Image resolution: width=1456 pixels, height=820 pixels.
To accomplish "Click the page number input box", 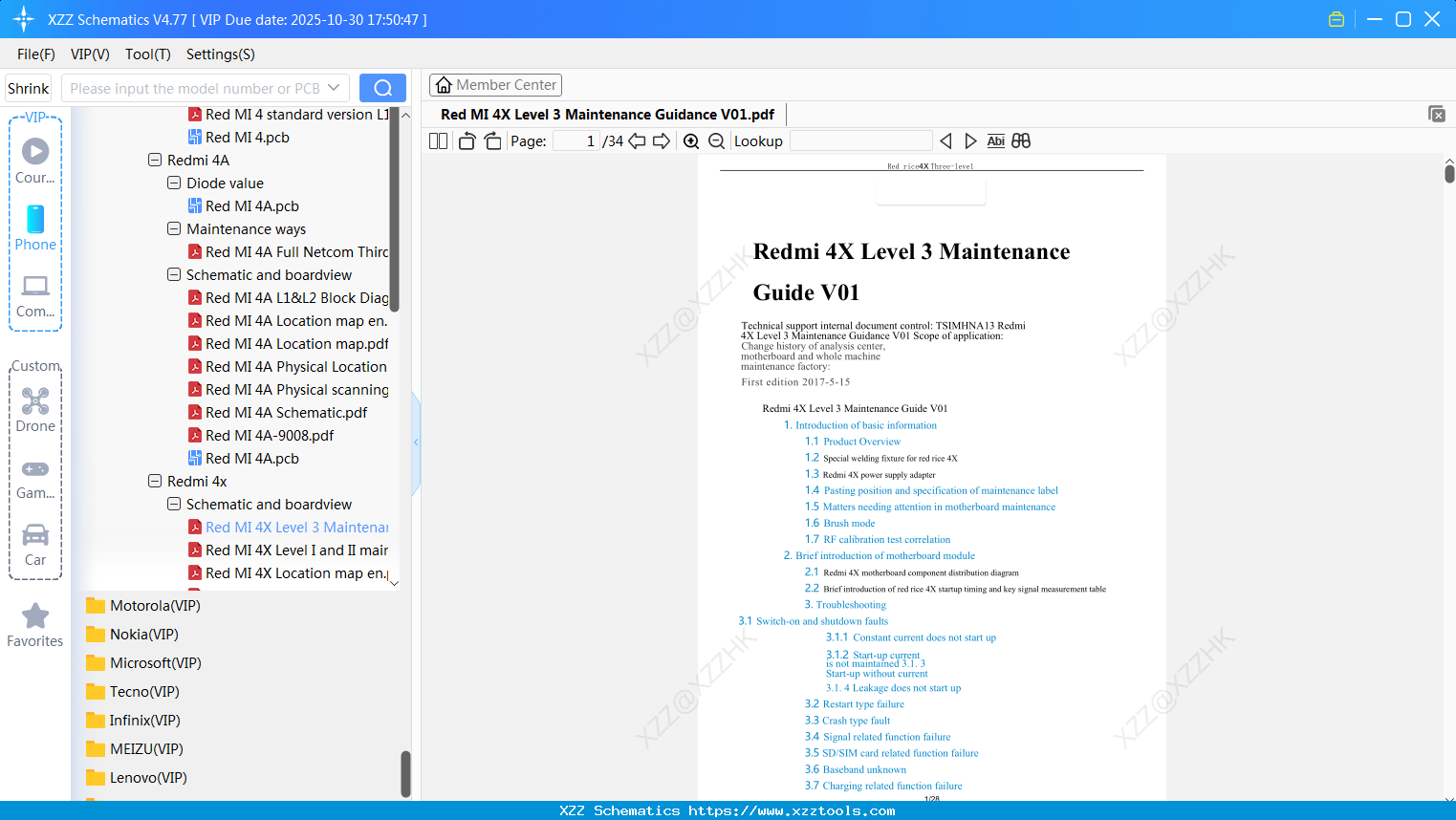I will 576,141.
